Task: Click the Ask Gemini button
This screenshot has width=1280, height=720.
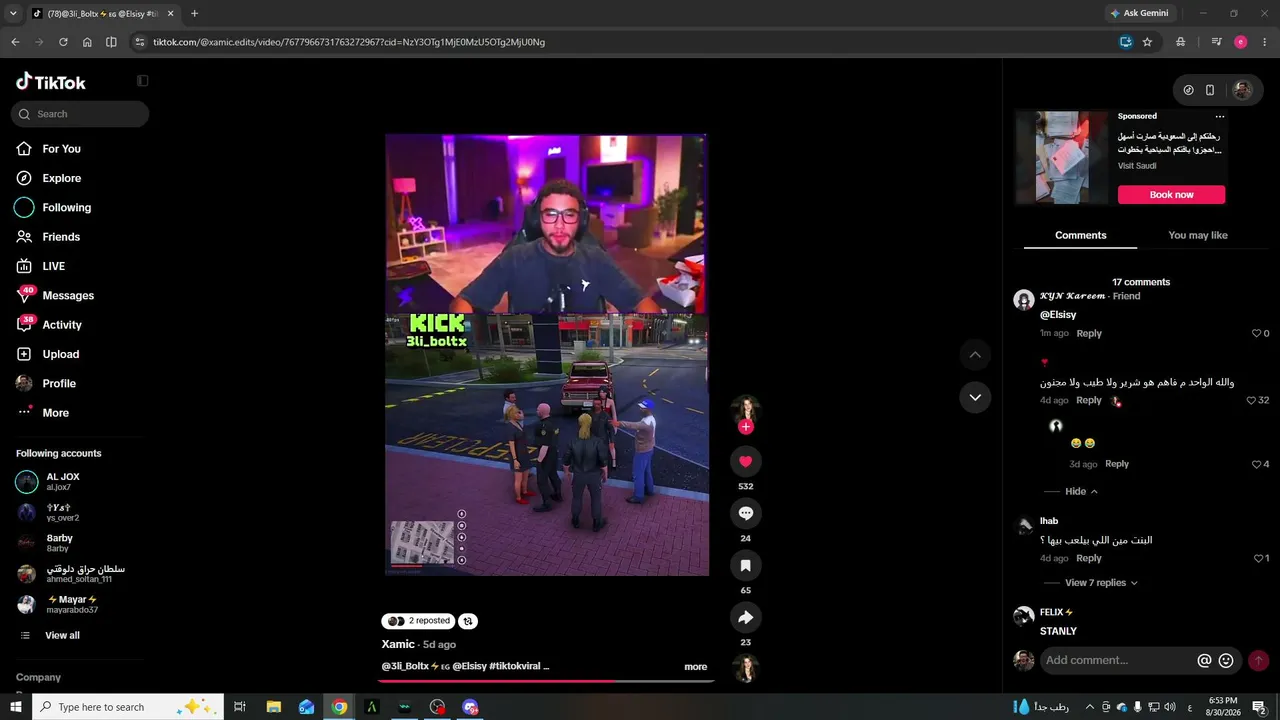Action: (x=1139, y=14)
